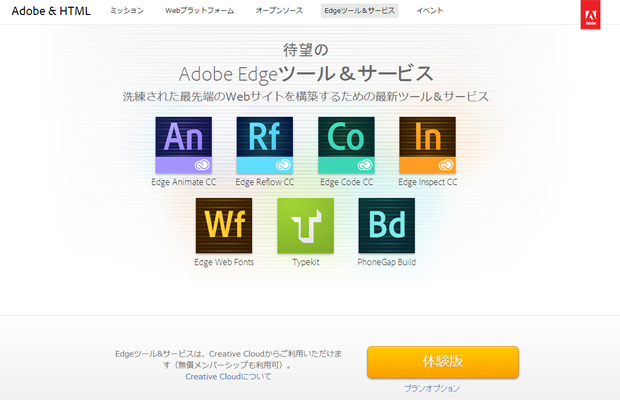This screenshot has width=620, height=400.
Task: Click the Typekit text label
Action: 306,262
